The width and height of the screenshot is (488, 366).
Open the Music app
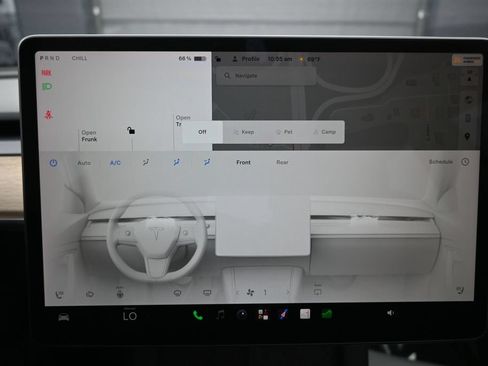tap(220, 314)
